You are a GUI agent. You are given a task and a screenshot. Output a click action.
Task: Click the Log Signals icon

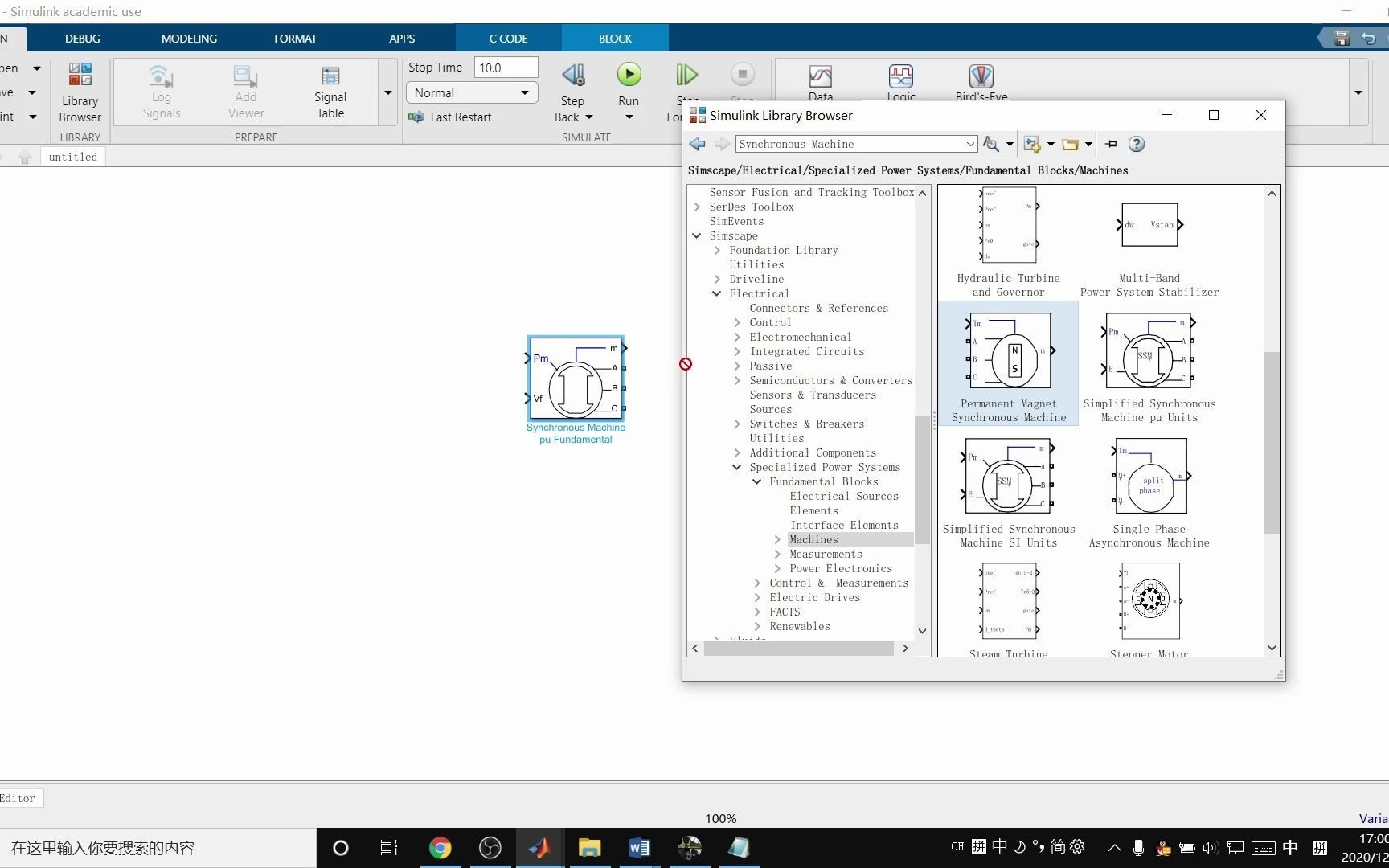(x=161, y=76)
